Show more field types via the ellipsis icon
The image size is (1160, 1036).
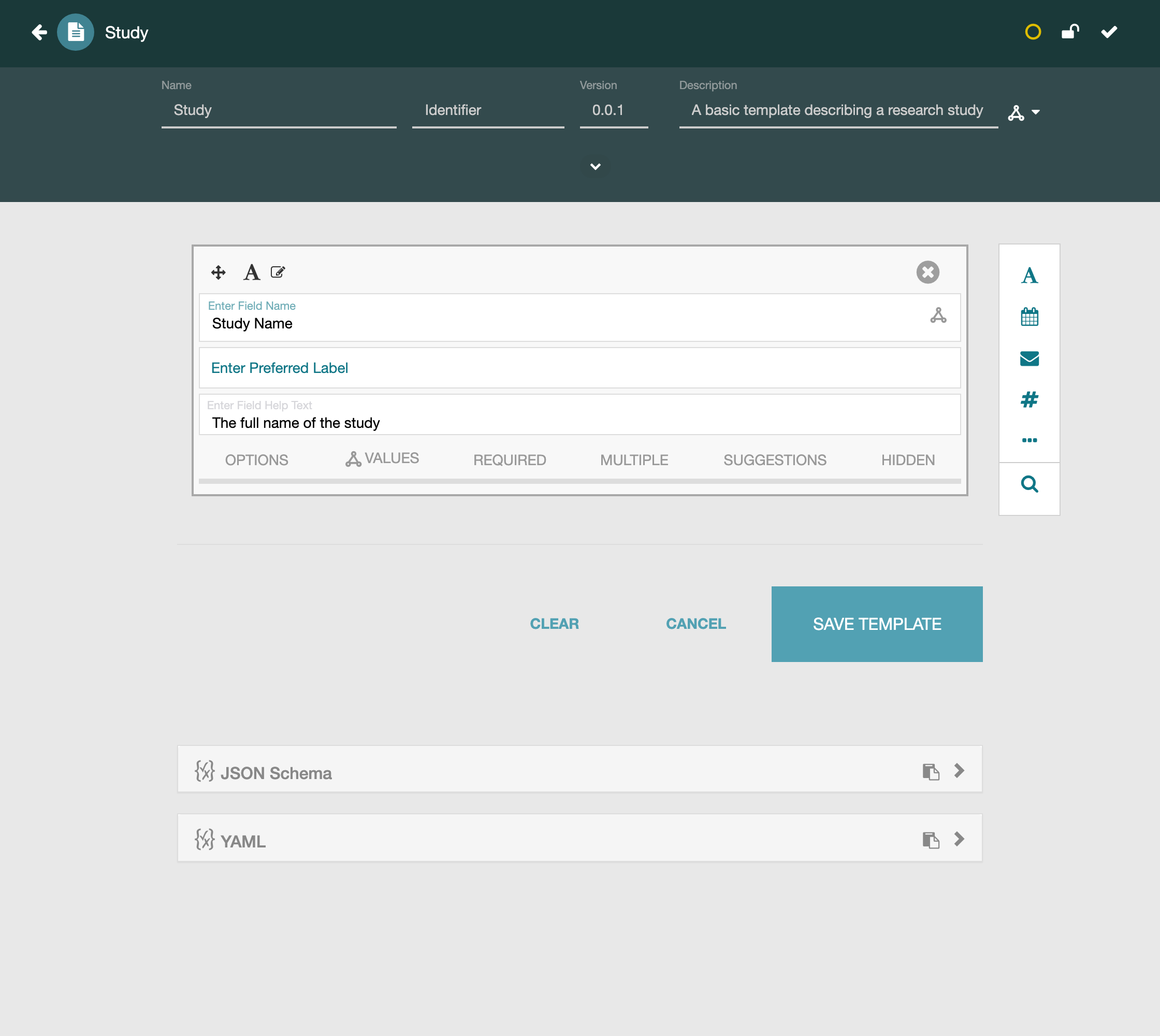coord(1029,441)
